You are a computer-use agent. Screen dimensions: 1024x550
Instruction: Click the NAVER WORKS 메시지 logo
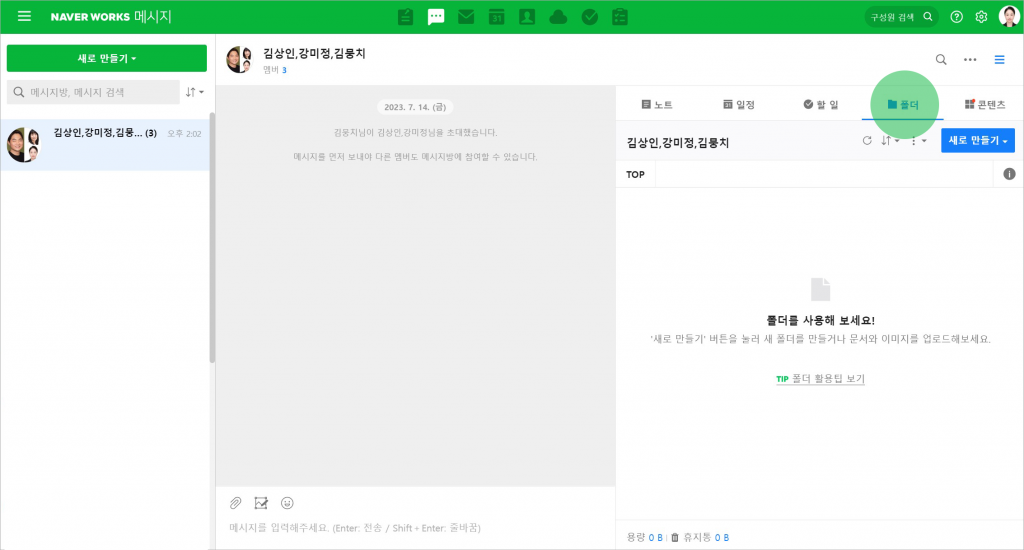click(x=111, y=16)
